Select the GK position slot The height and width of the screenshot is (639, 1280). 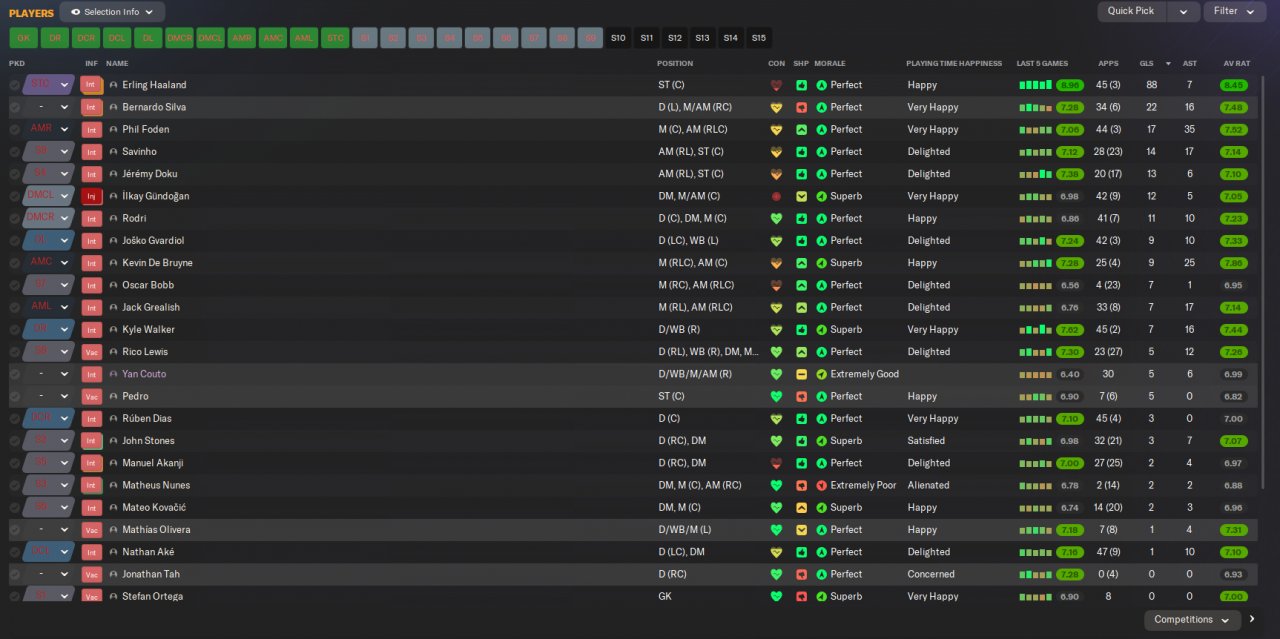23,38
